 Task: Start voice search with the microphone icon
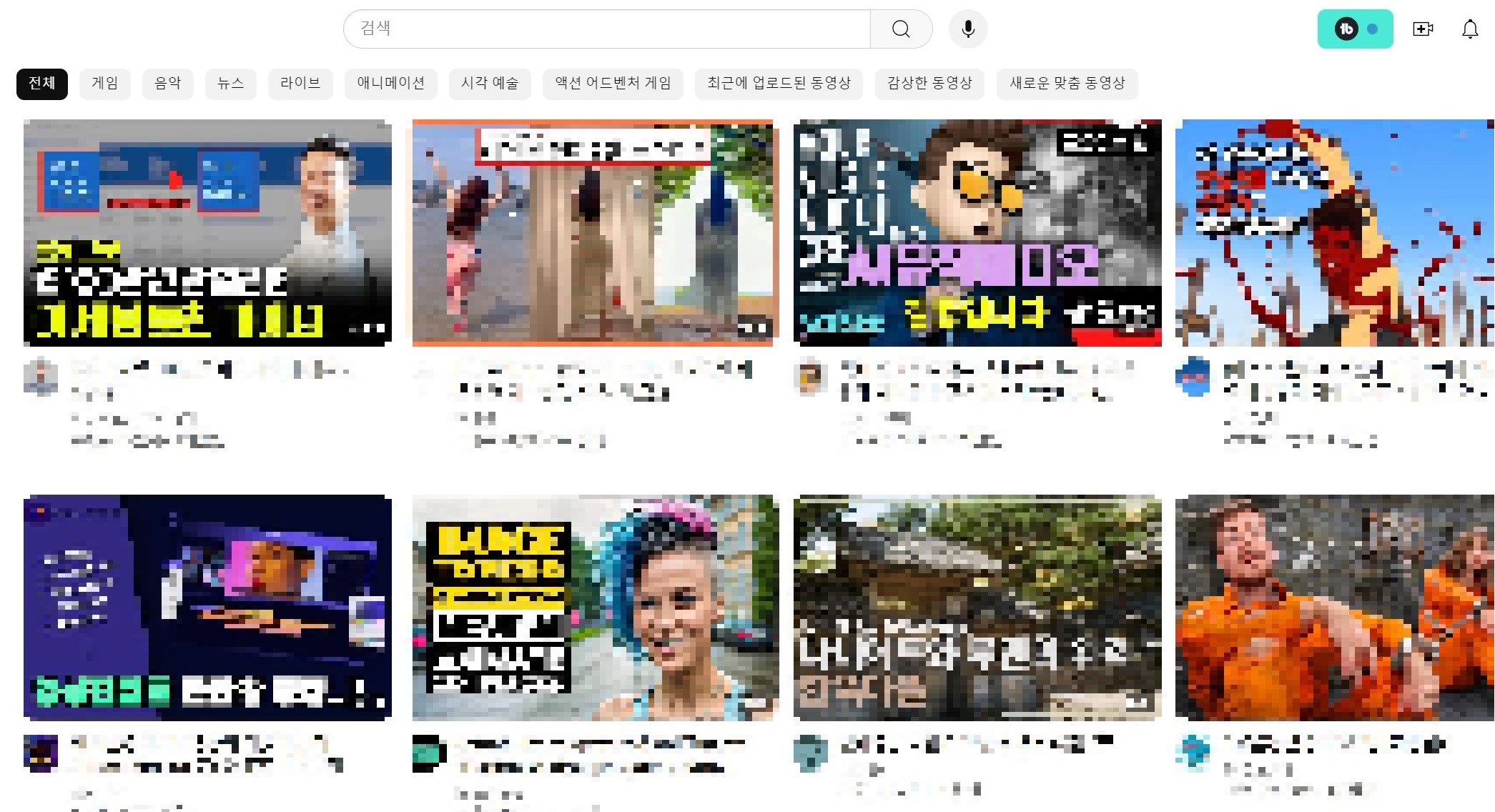pos(968,29)
